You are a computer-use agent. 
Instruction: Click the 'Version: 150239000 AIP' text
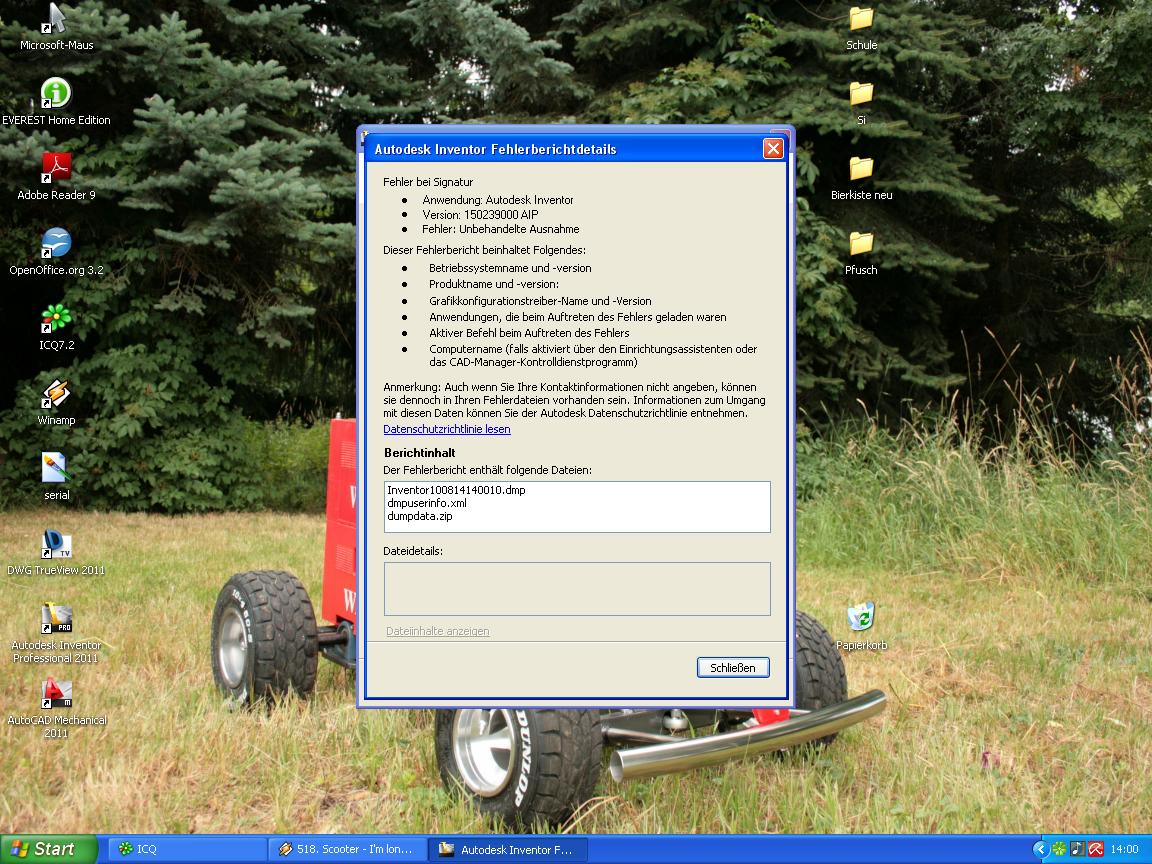(480, 215)
